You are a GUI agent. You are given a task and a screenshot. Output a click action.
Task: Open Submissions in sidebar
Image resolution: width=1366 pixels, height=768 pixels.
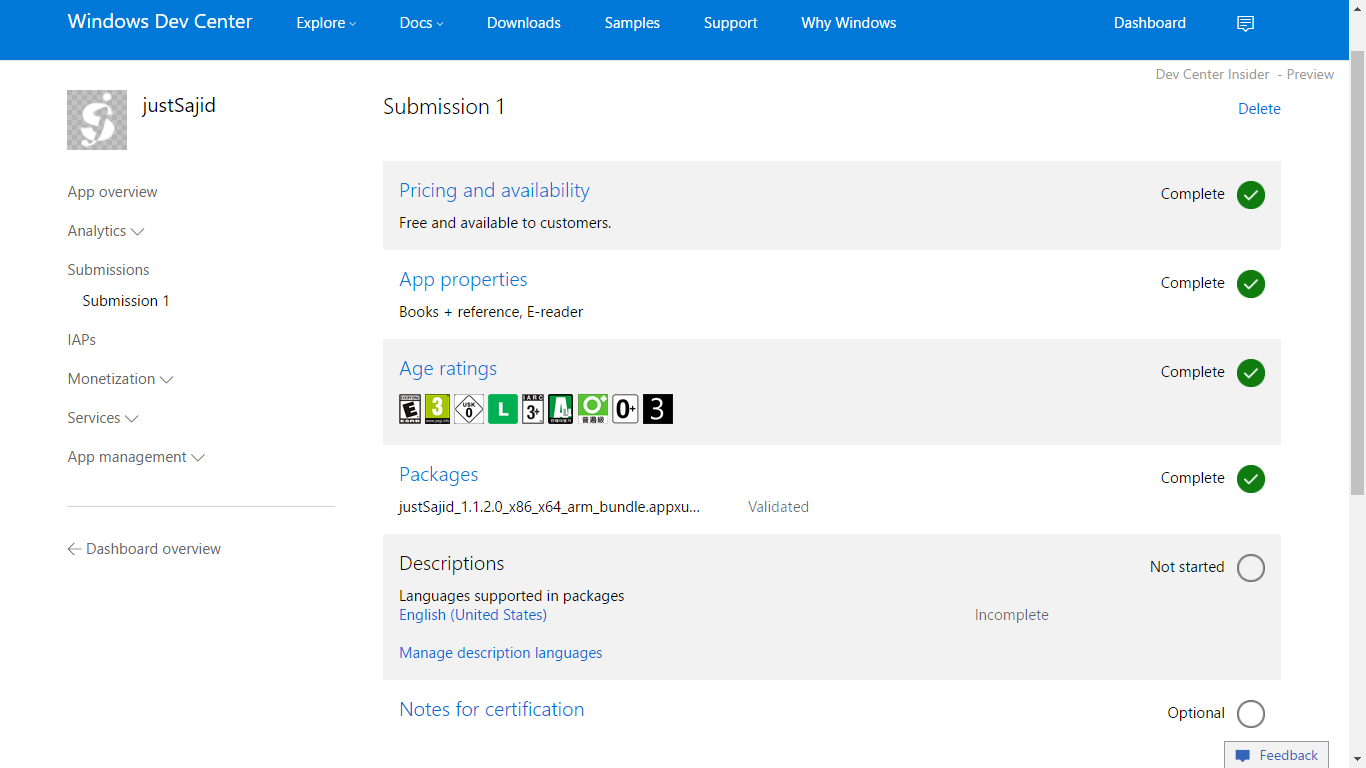(x=108, y=270)
